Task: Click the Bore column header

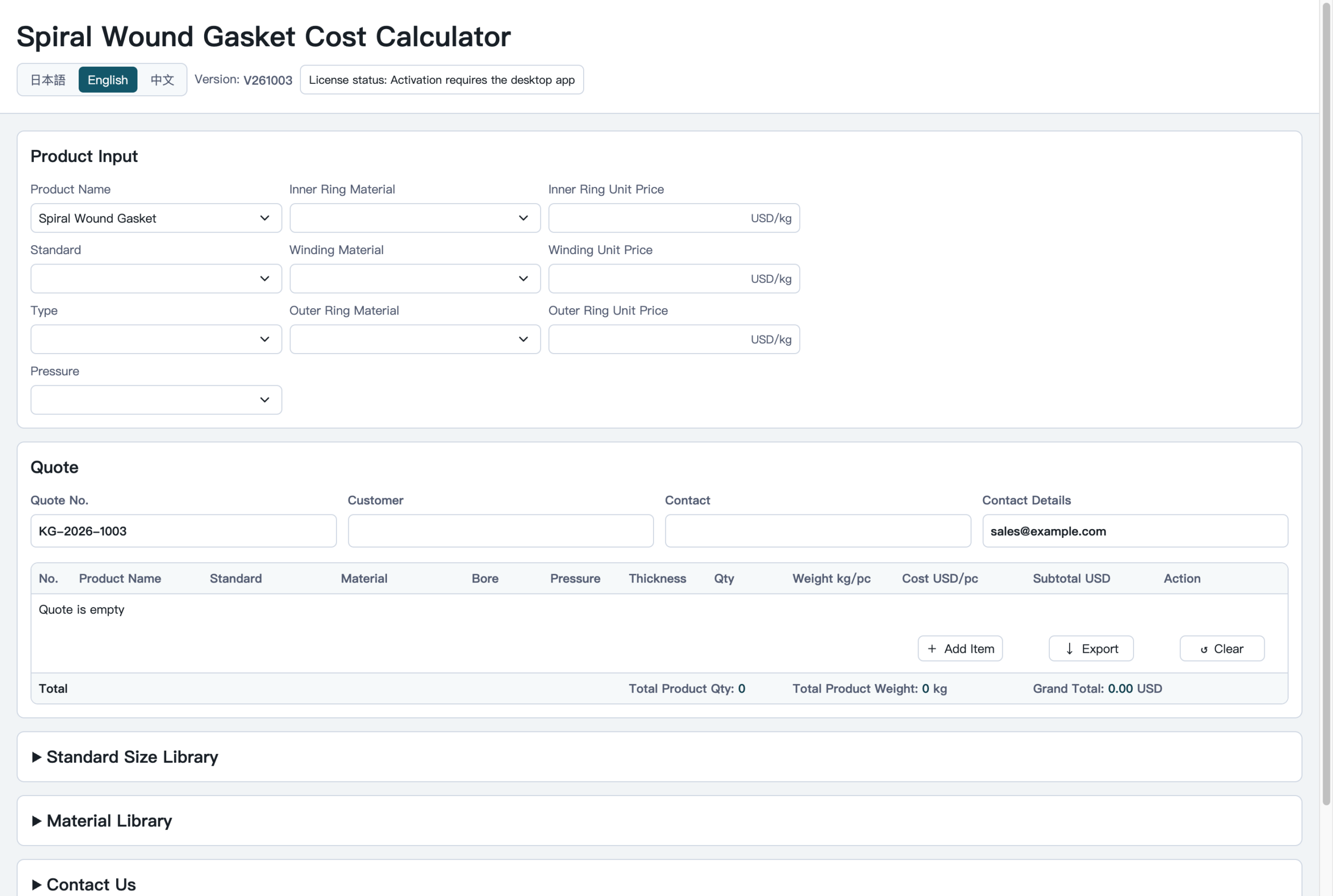Action: [x=485, y=578]
